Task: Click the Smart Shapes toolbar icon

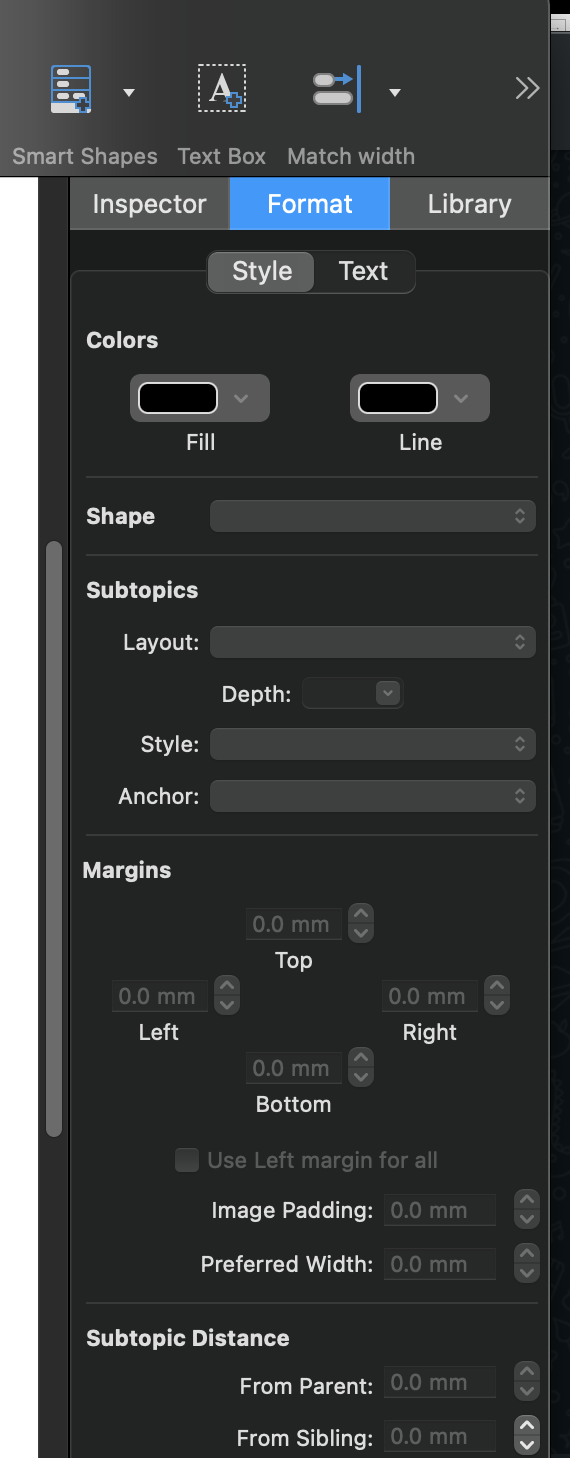Action: click(71, 90)
